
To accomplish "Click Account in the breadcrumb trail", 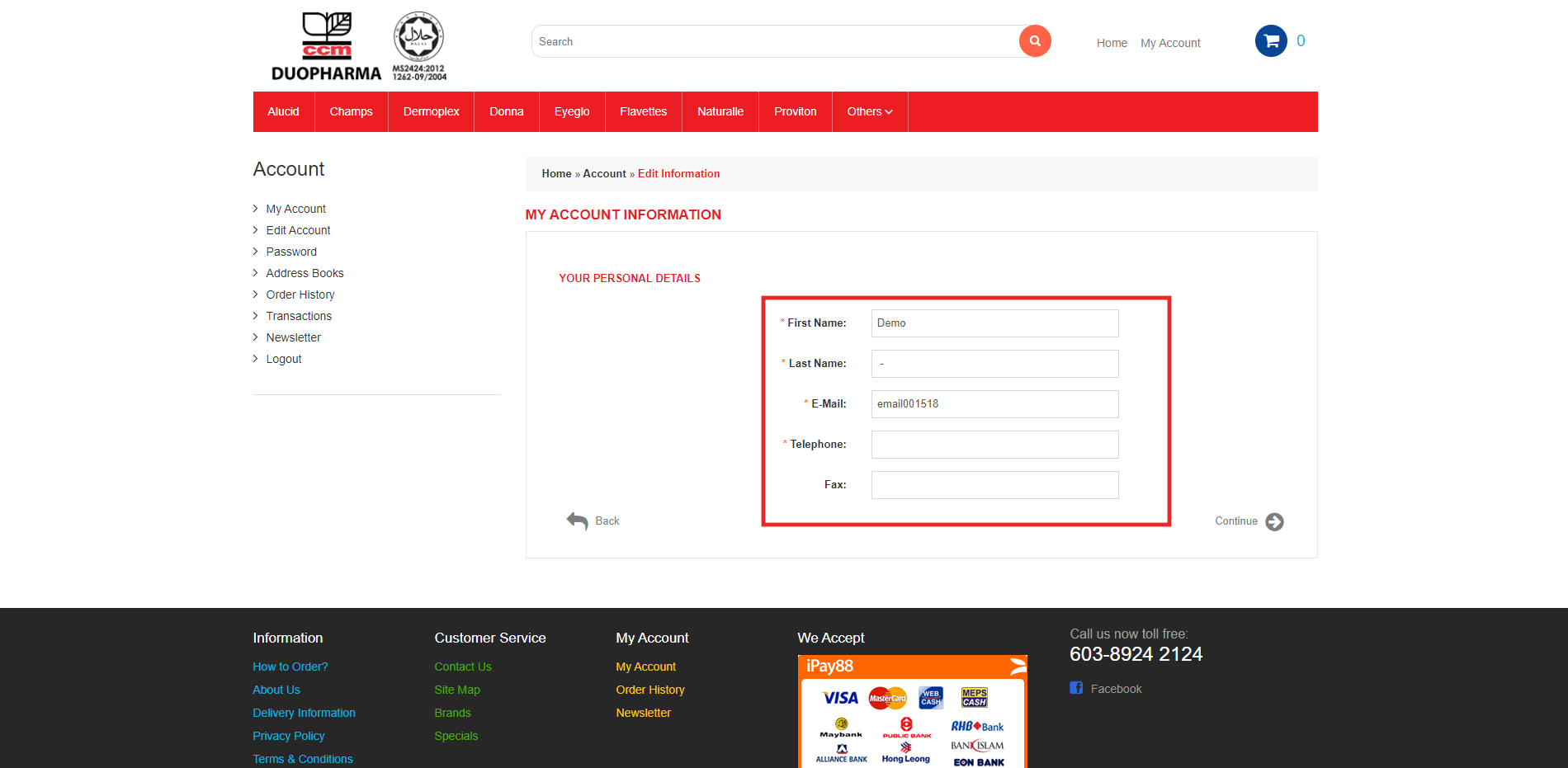I will tap(604, 173).
